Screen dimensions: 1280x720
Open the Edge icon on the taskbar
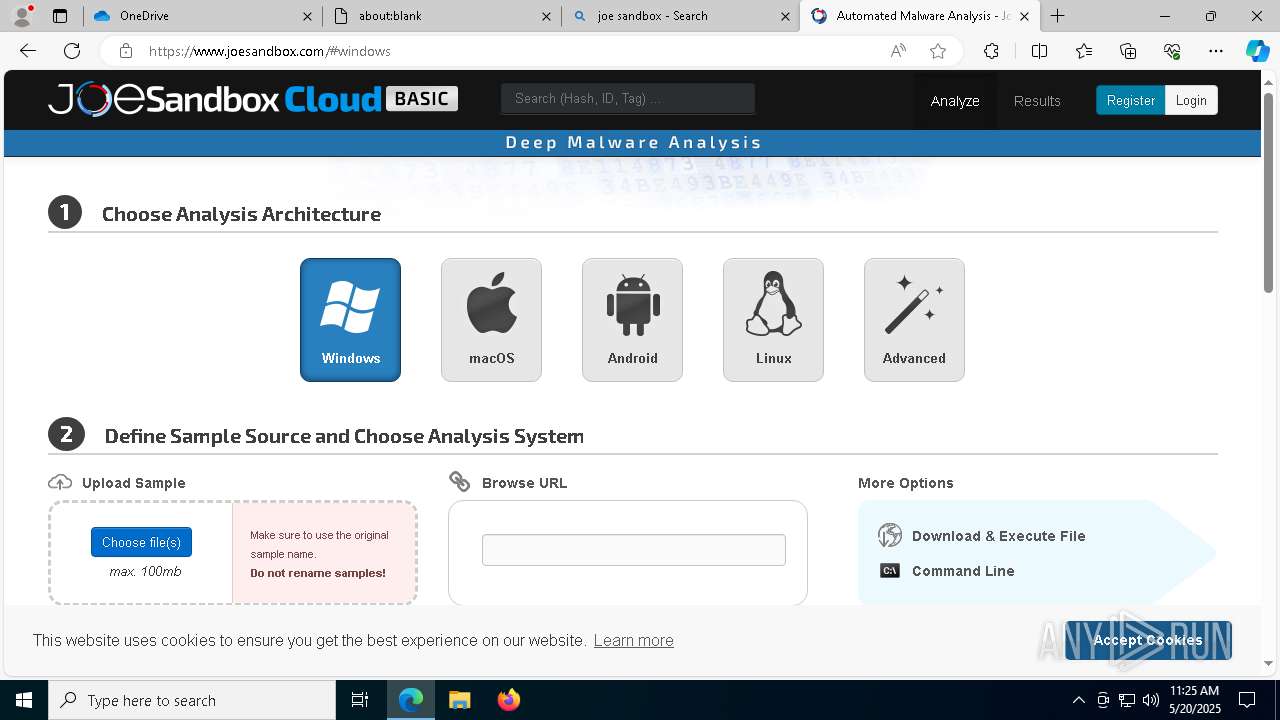pos(411,700)
